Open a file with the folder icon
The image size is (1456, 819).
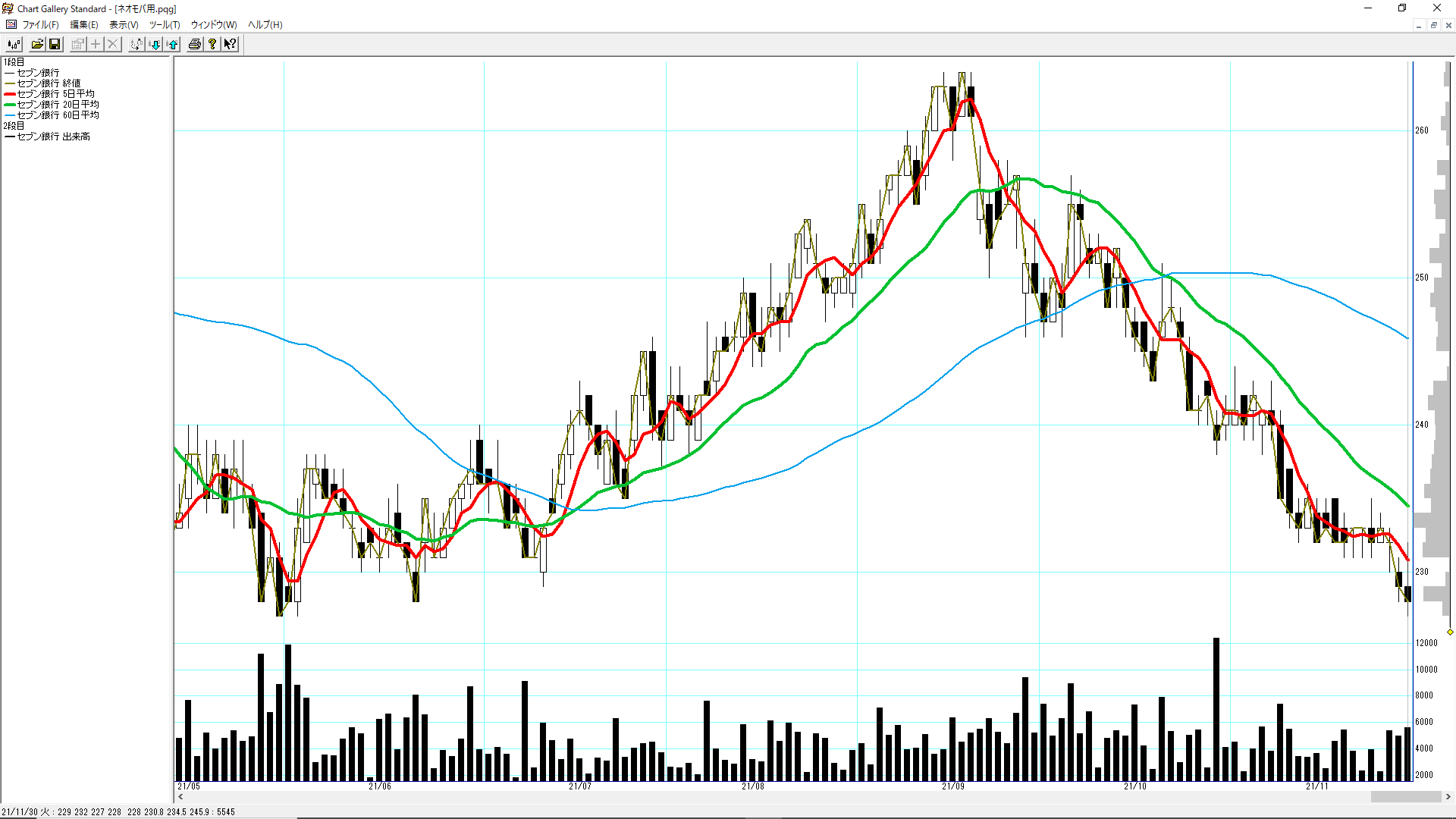[36, 44]
